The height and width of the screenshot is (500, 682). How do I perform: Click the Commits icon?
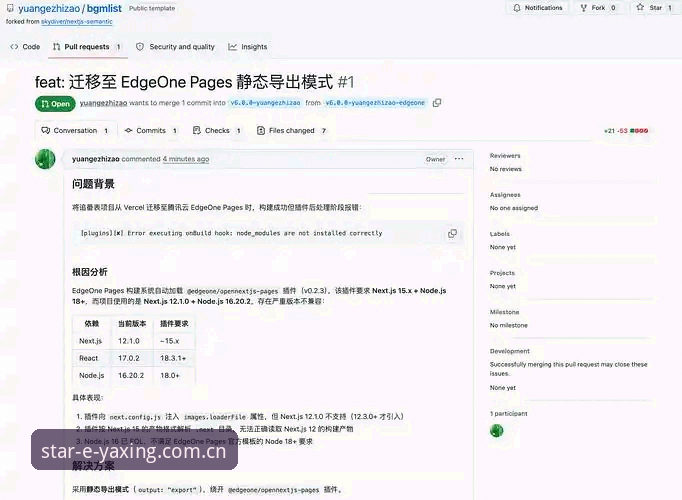tap(128, 130)
